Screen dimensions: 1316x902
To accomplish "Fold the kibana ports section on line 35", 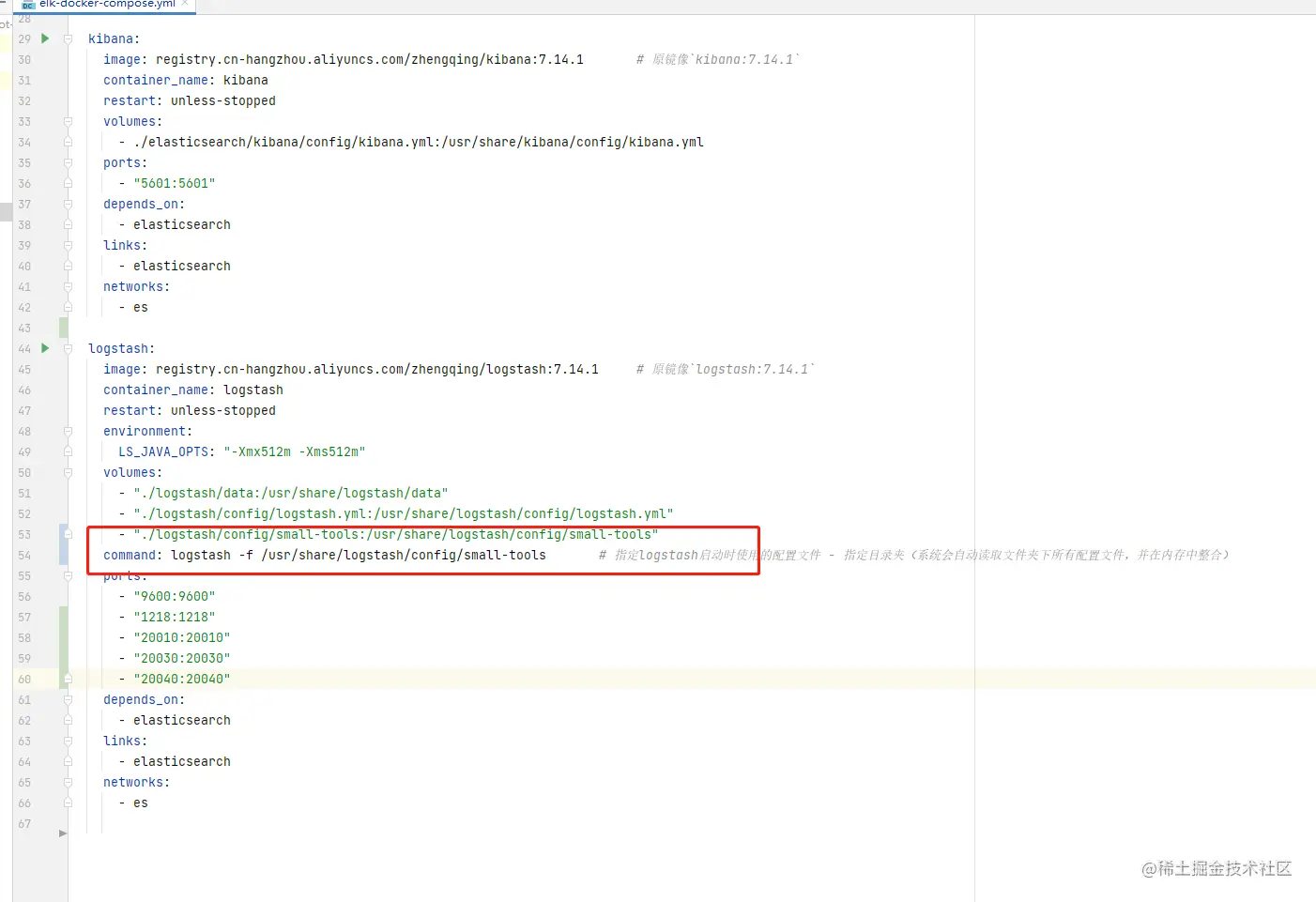I will click(x=68, y=162).
